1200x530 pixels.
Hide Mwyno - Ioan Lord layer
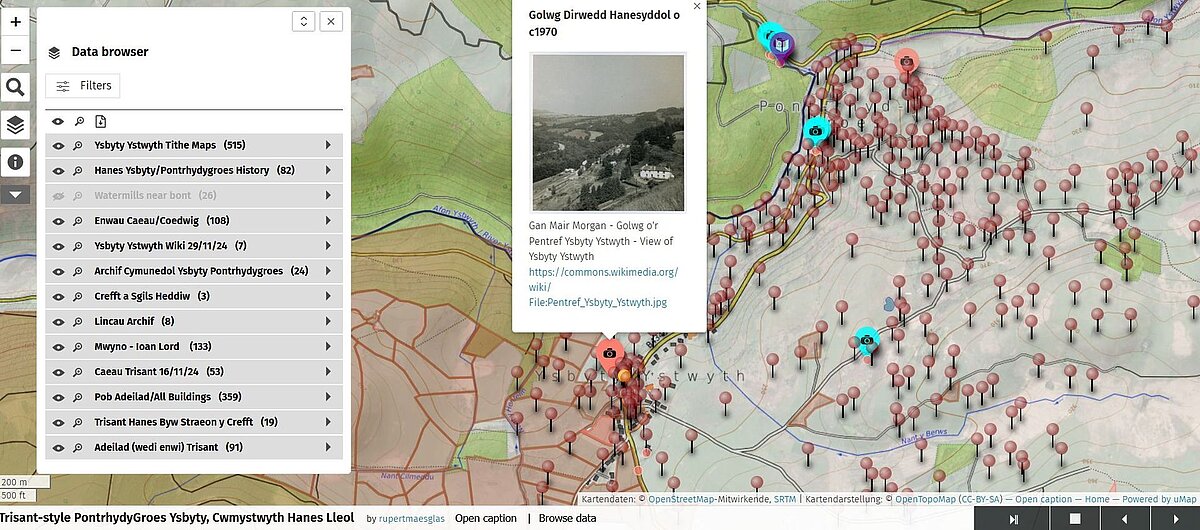58,346
